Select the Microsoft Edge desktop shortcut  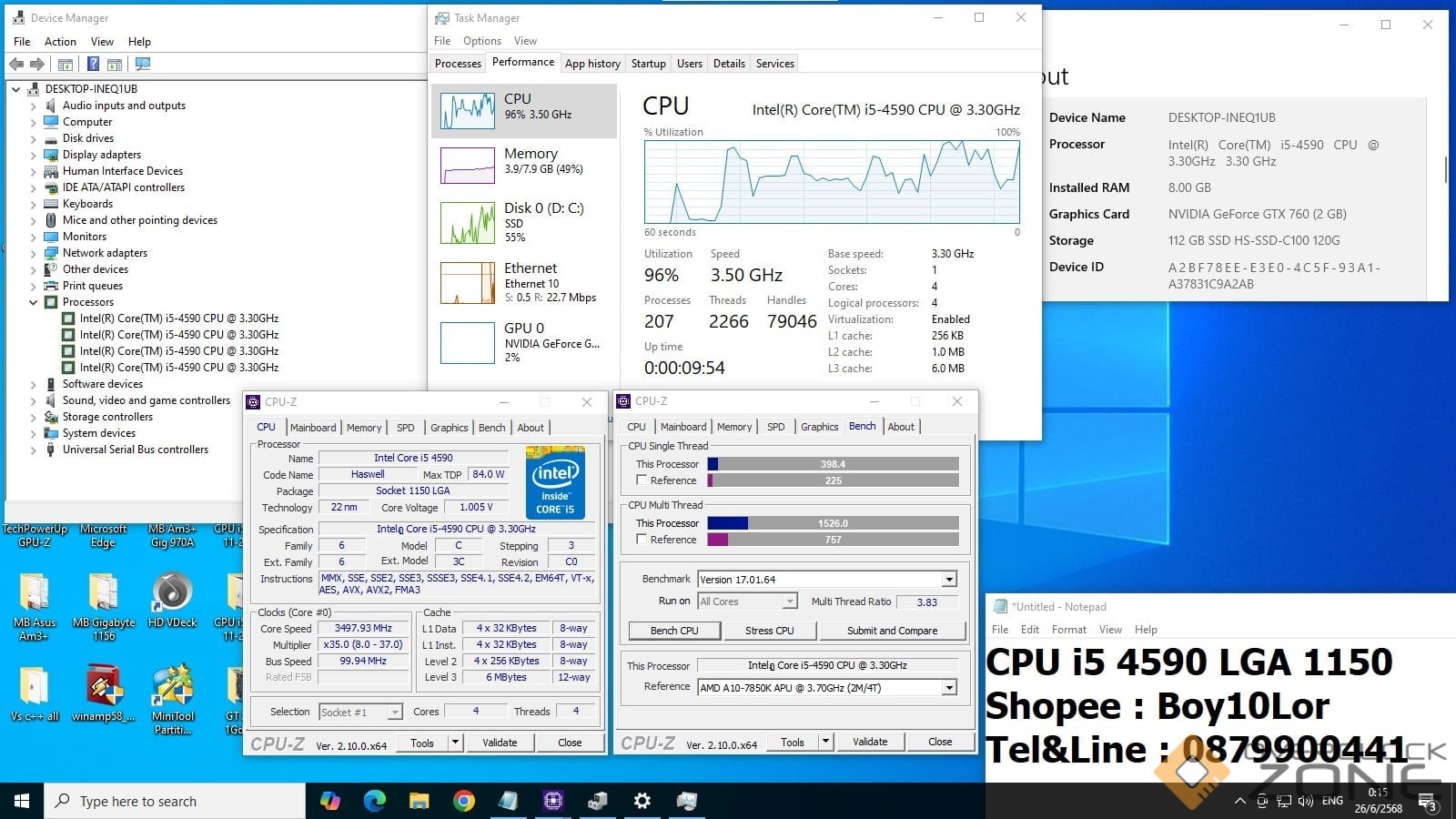[103, 535]
